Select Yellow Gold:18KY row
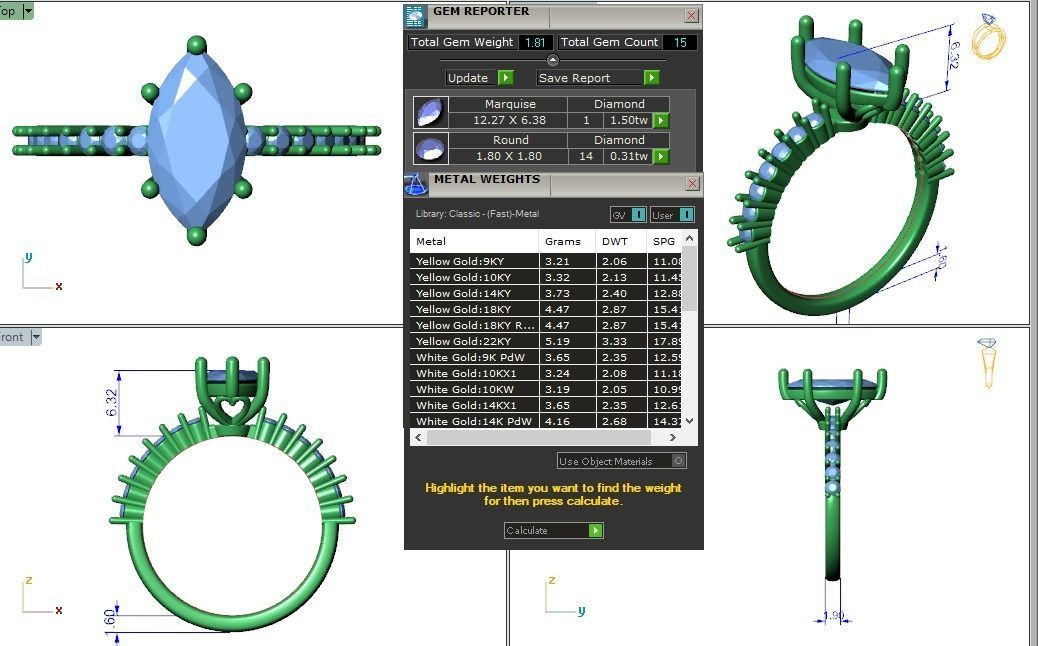 (545, 309)
